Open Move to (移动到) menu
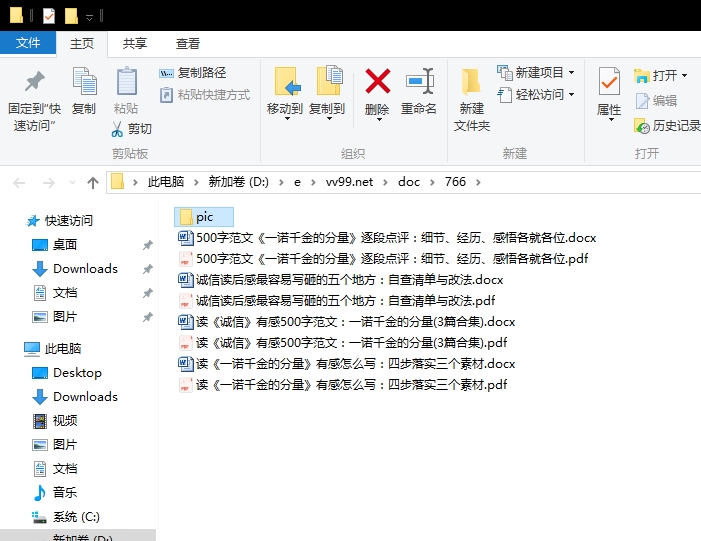The image size is (701, 541). (285, 94)
